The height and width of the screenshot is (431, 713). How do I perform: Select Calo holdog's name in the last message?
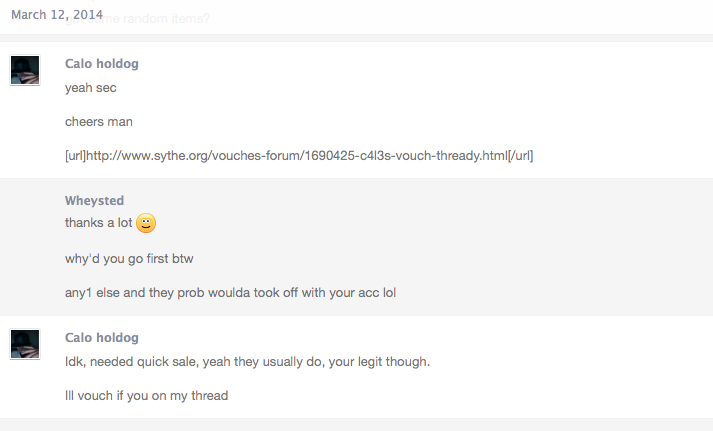click(x=102, y=338)
